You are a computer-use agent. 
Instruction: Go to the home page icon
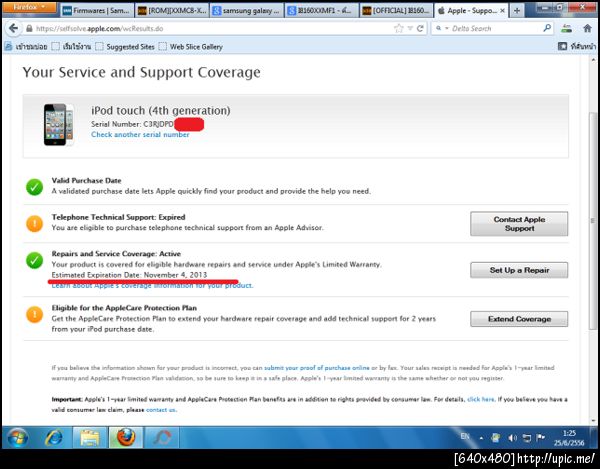(x=588, y=28)
